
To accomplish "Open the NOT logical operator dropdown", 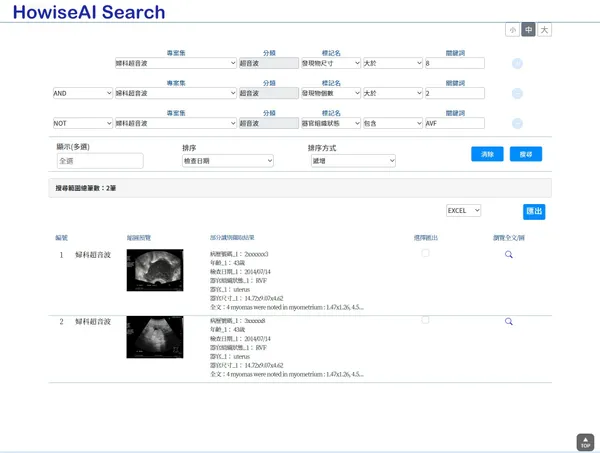I will coord(83,123).
